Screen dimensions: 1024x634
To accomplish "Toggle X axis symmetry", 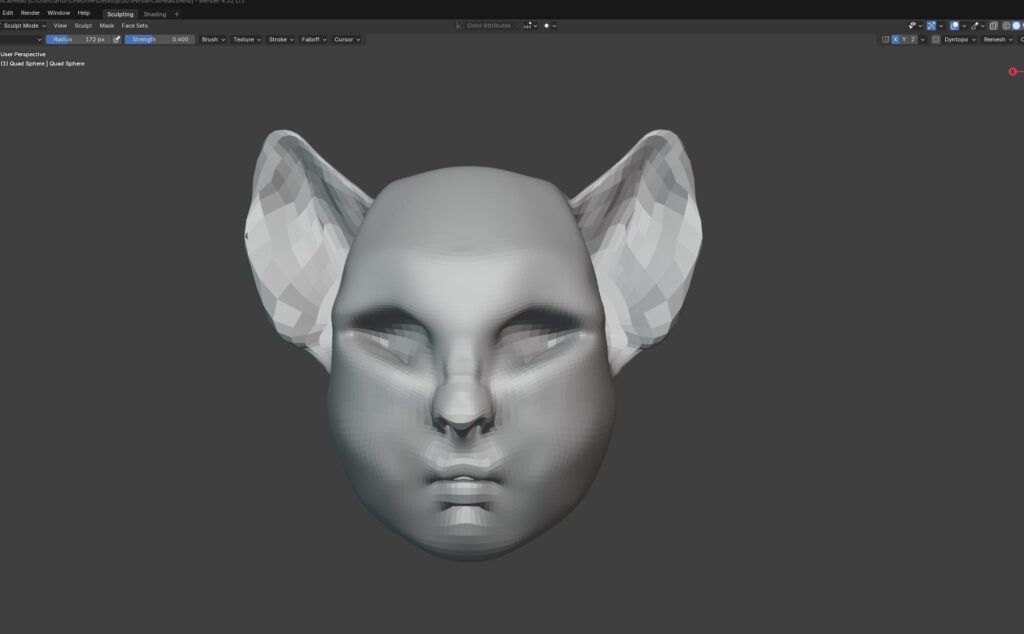I will [896, 40].
